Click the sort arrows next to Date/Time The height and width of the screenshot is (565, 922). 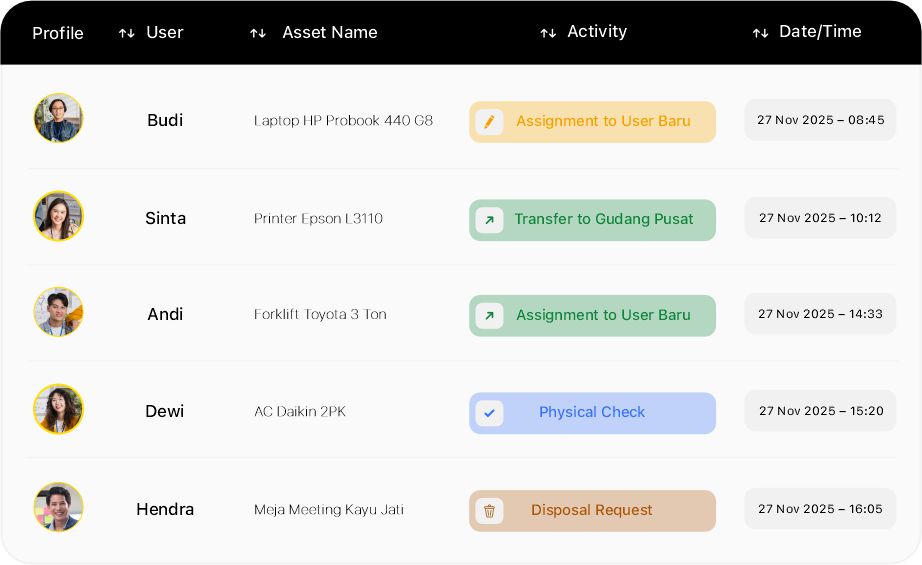click(760, 33)
